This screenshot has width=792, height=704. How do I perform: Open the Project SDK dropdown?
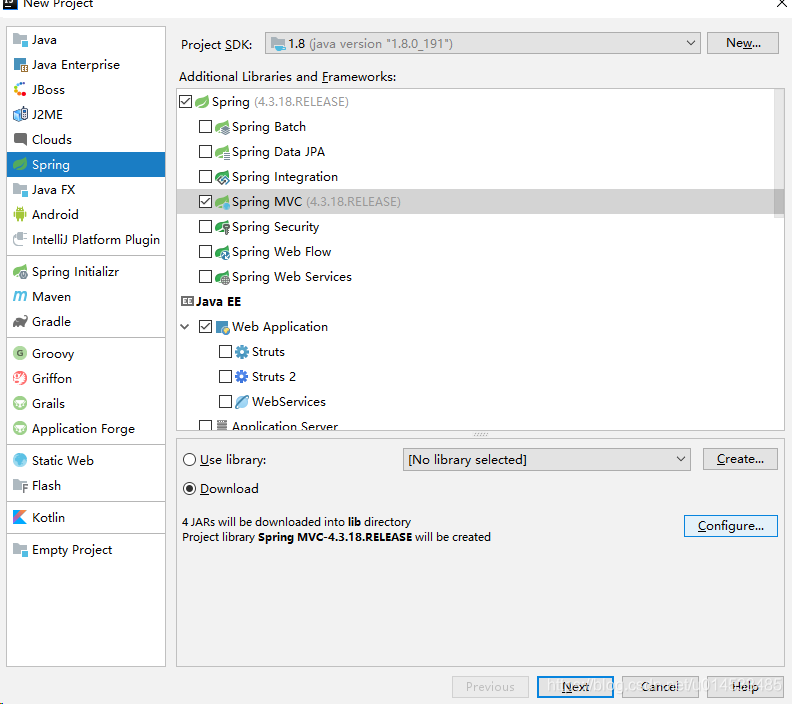[x=482, y=43]
